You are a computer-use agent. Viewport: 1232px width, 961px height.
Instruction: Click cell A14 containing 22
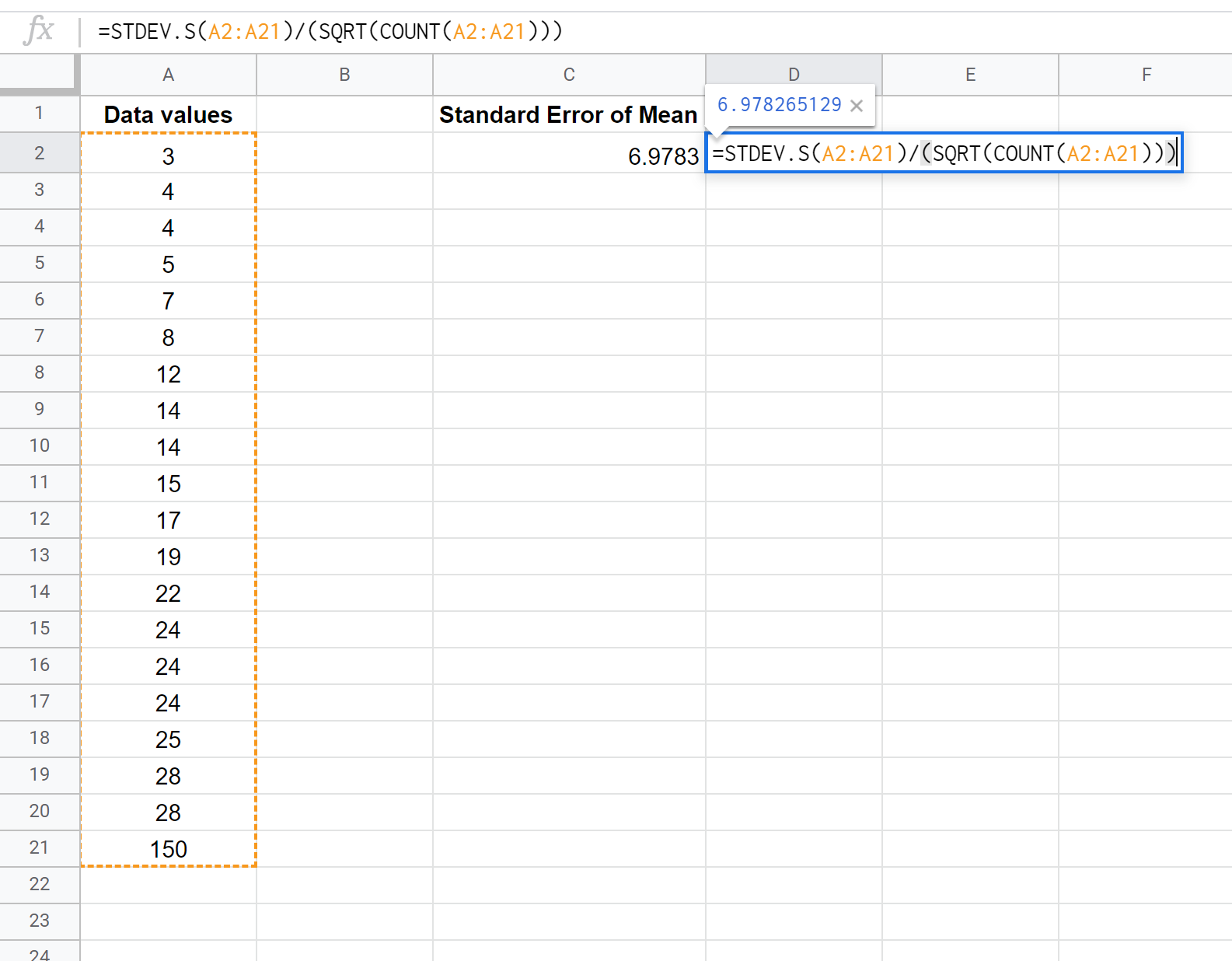169,593
